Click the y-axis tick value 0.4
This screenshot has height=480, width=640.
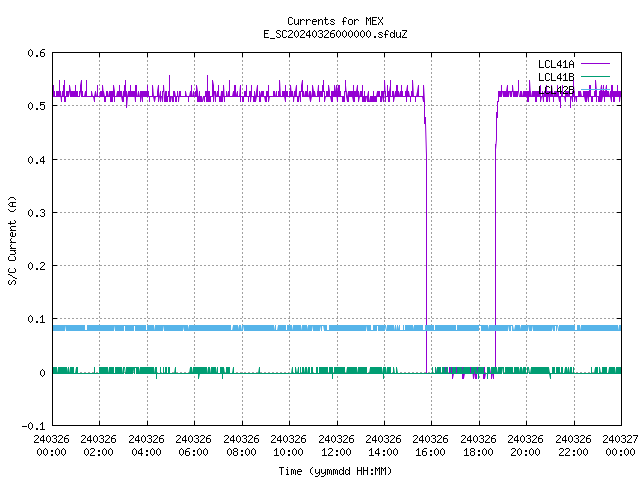(x=36, y=160)
